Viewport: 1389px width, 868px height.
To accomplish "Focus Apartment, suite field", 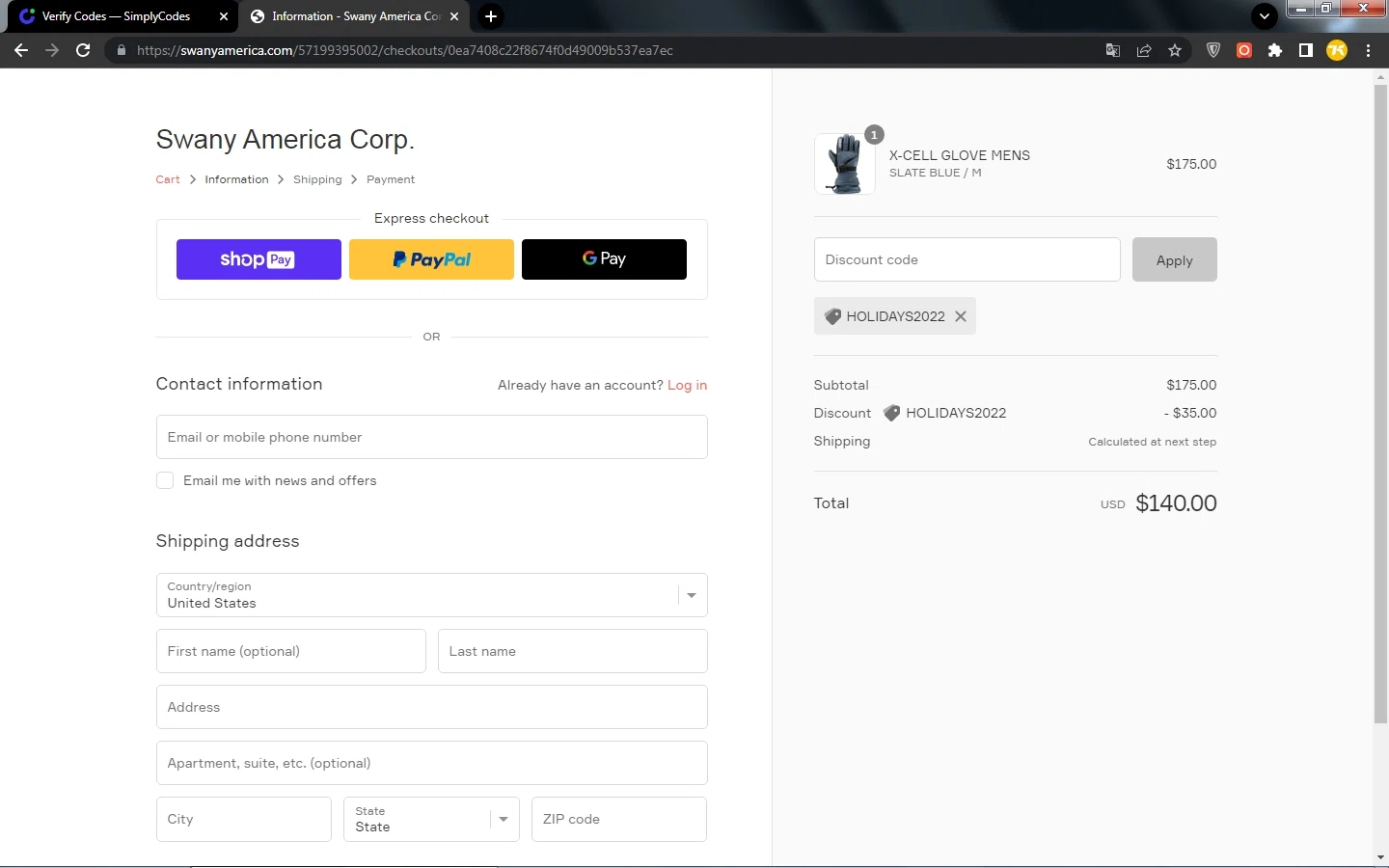I will tap(431, 763).
